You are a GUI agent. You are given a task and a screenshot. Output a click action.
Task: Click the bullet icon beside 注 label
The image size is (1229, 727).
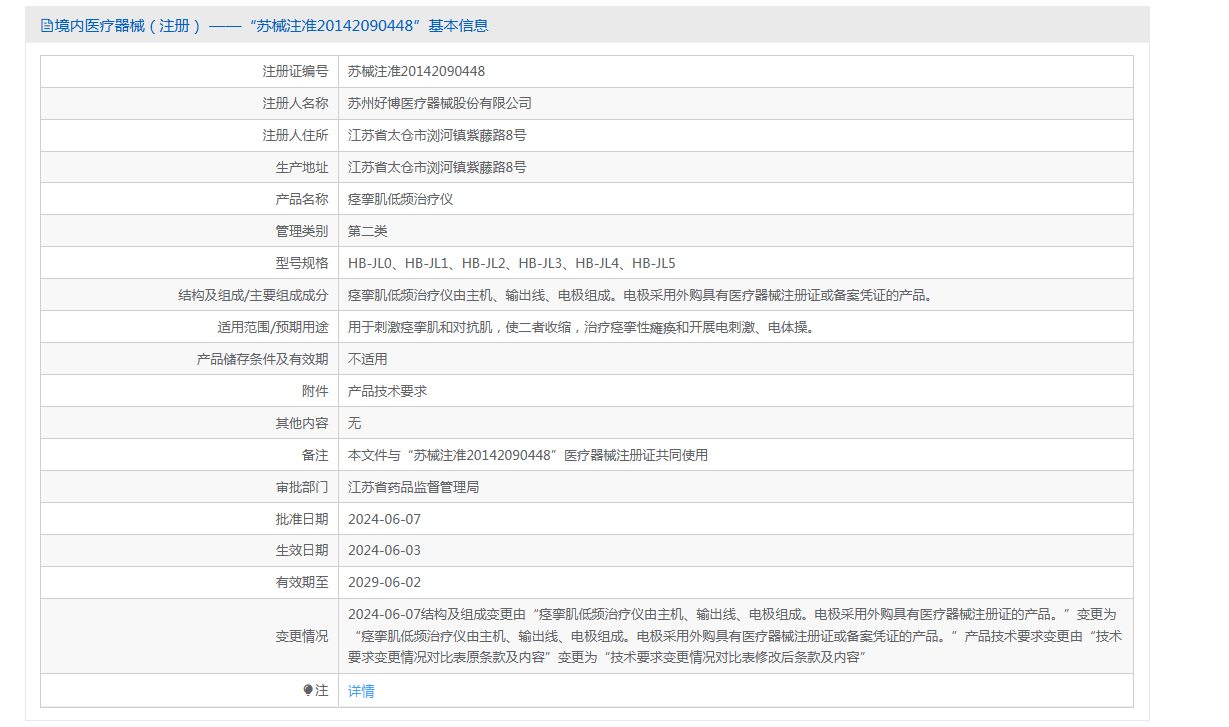308,690
